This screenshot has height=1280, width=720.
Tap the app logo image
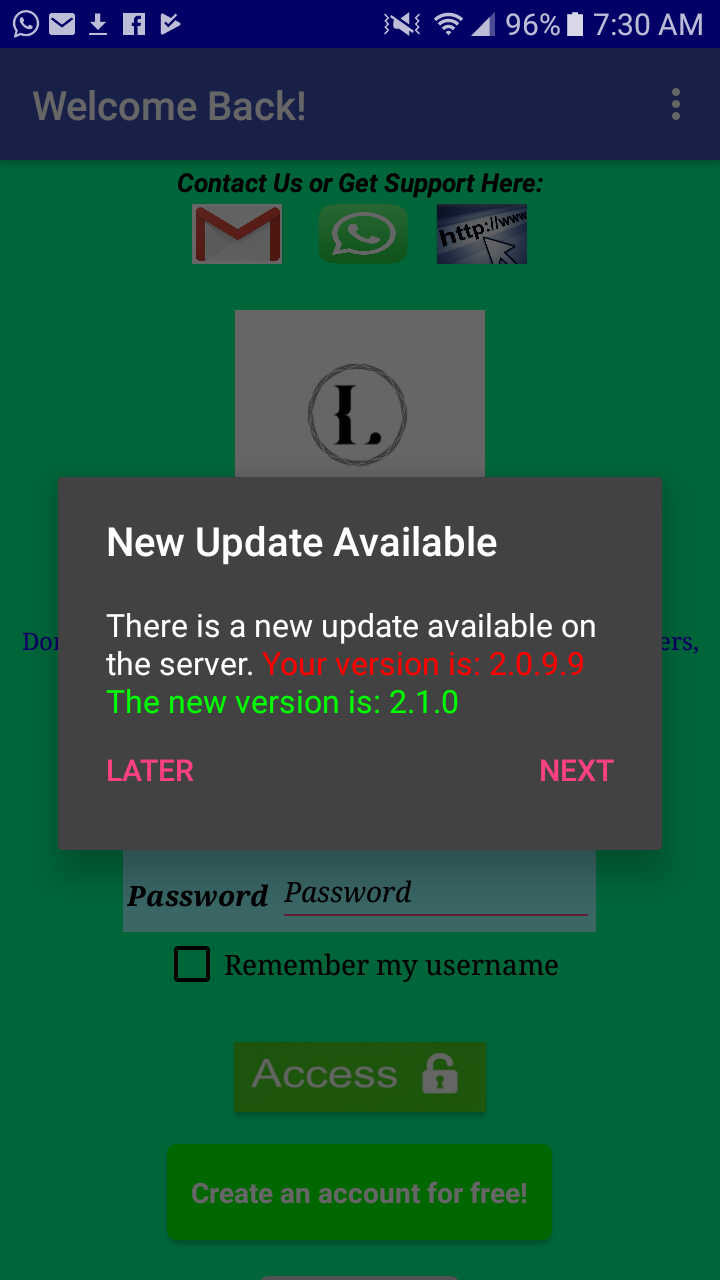360,394
